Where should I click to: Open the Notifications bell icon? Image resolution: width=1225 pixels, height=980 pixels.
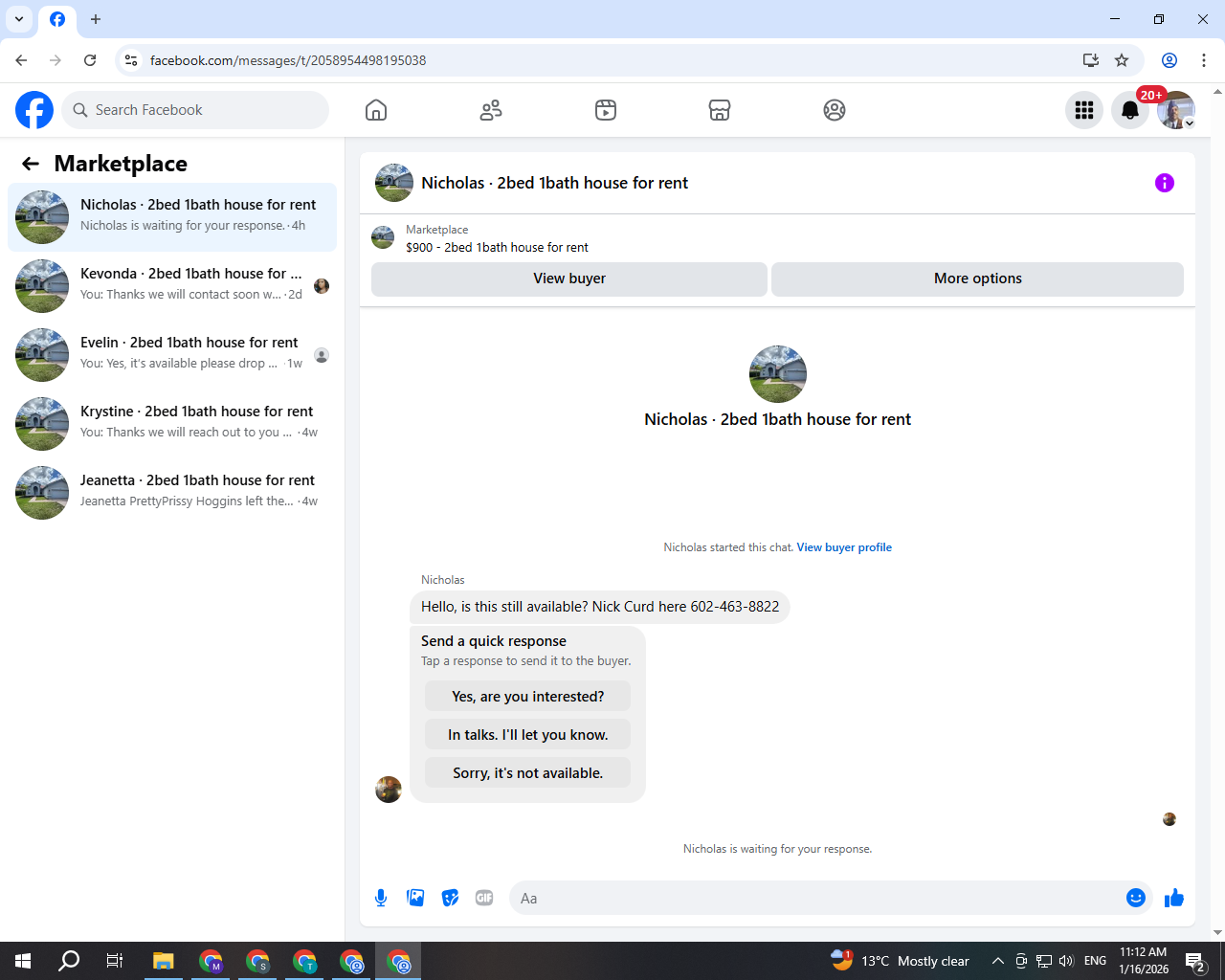(x=1130, y=110)
